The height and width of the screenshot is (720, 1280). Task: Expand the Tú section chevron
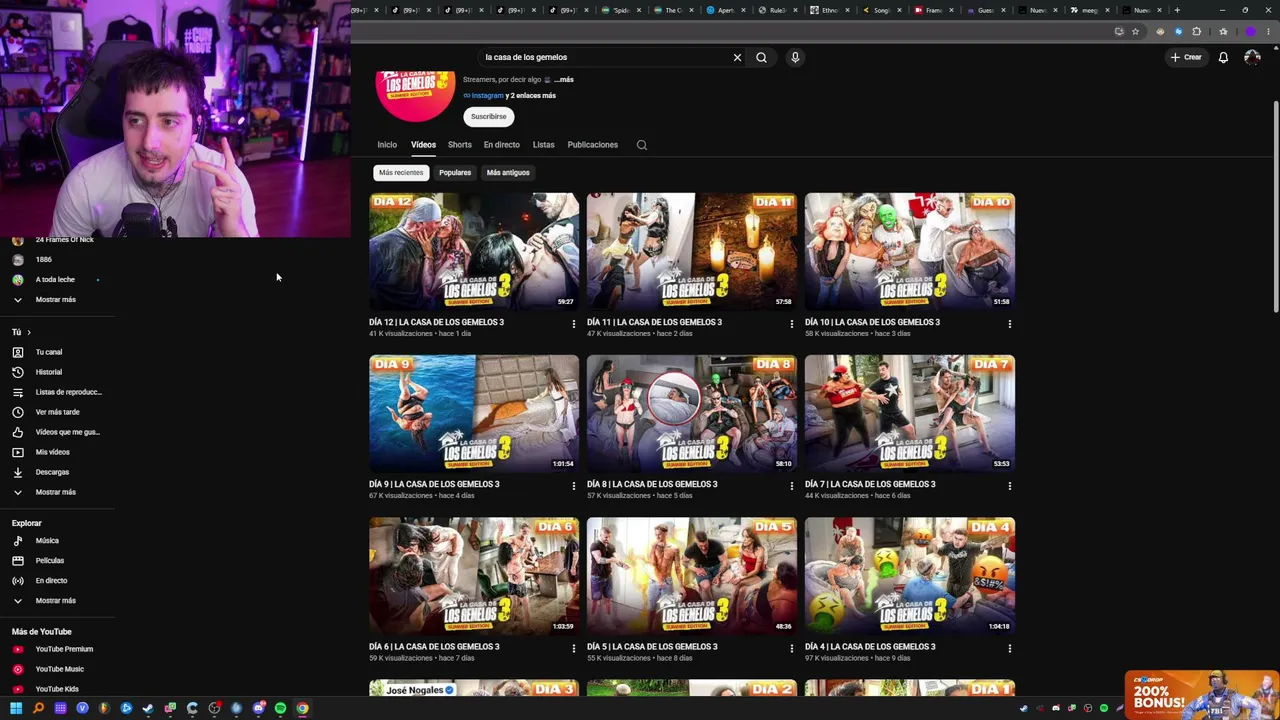[x=29, y=332]
